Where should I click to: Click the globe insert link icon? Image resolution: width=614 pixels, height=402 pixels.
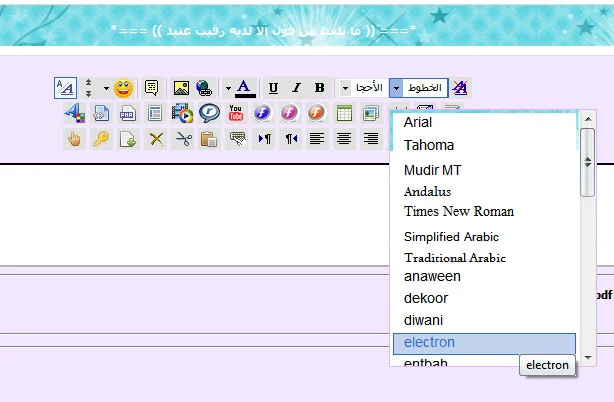(203, 88)
